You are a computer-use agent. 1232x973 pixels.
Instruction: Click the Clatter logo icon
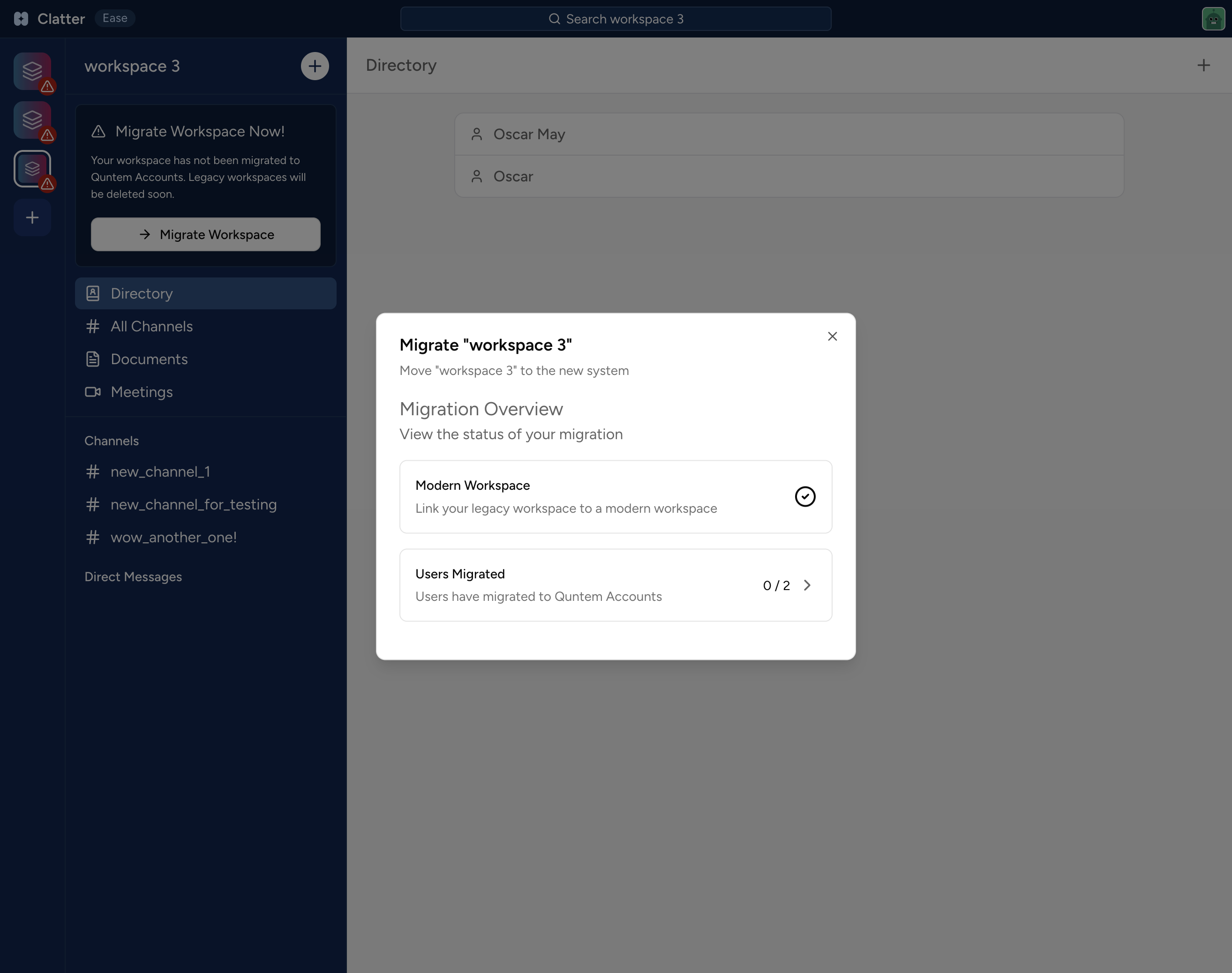pyautogui.click(x=21, y=19)
